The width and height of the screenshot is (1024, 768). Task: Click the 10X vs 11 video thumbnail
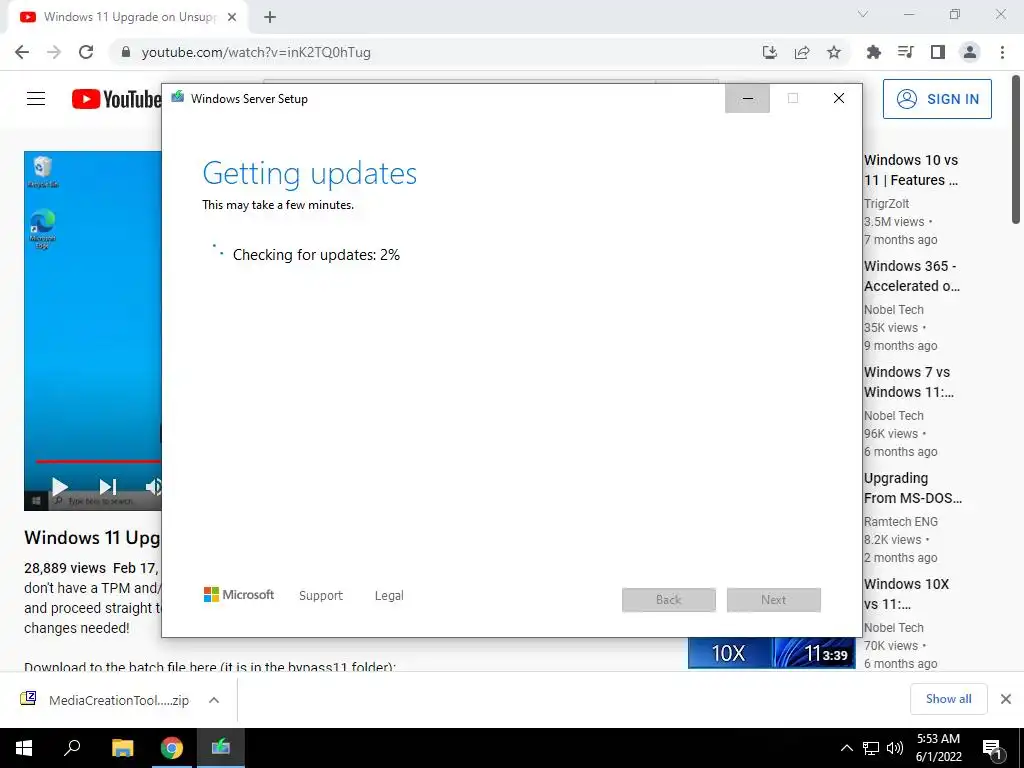[771, 652]
